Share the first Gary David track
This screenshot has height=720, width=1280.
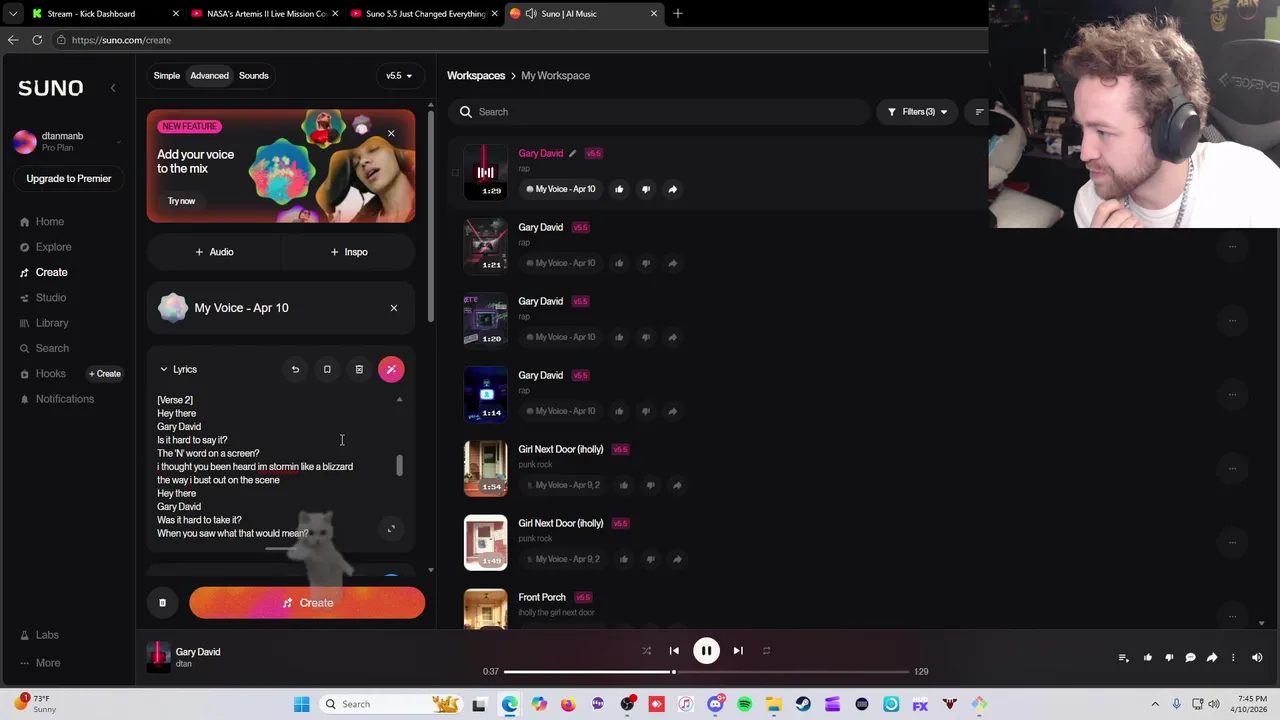[x=672, y=189]
